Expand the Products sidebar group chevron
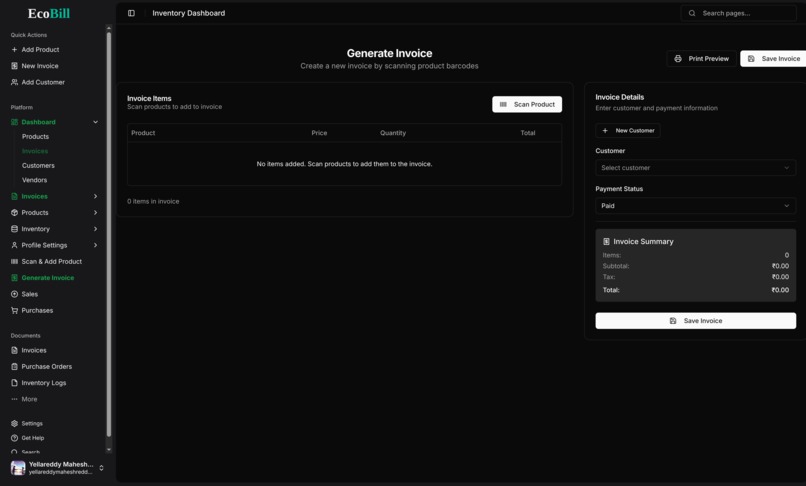806x486 pixels. click(x=96, y=212)
